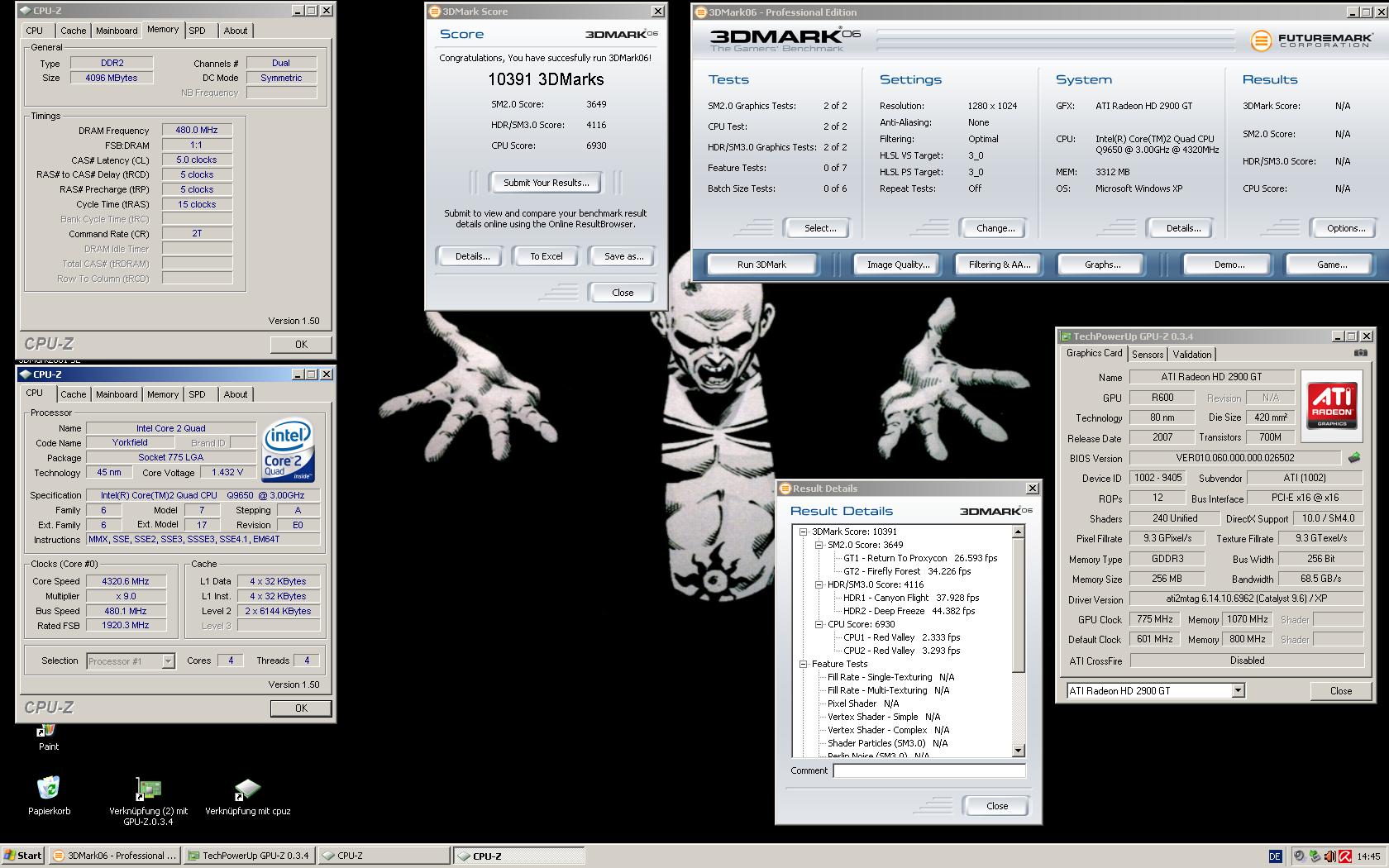Open Memory tab in bottom CPU-Z window

[x=163, y=394]
